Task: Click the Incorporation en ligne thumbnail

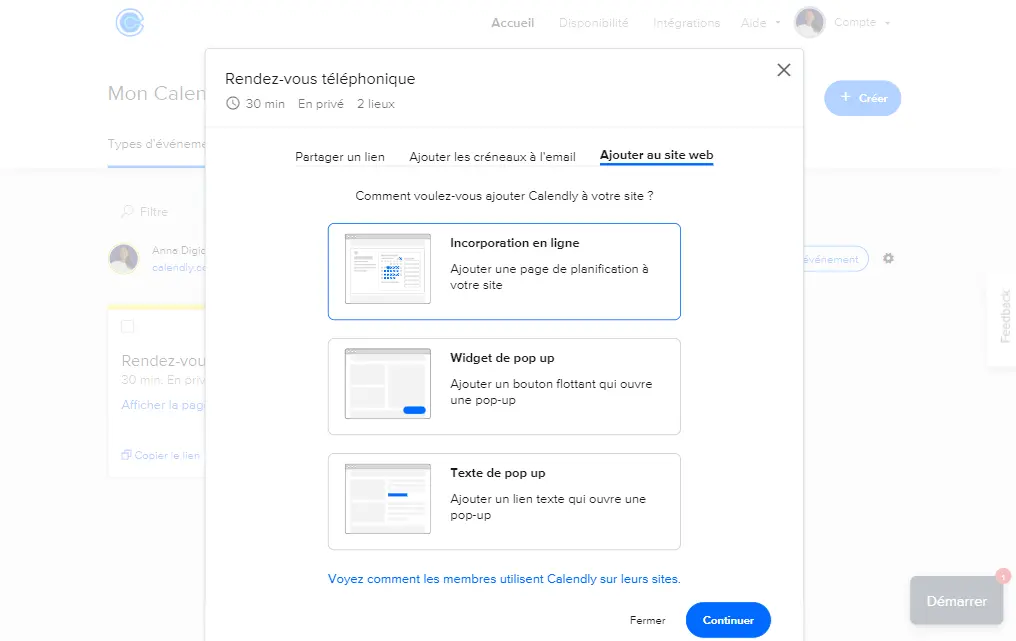Action: pos(387,269)
